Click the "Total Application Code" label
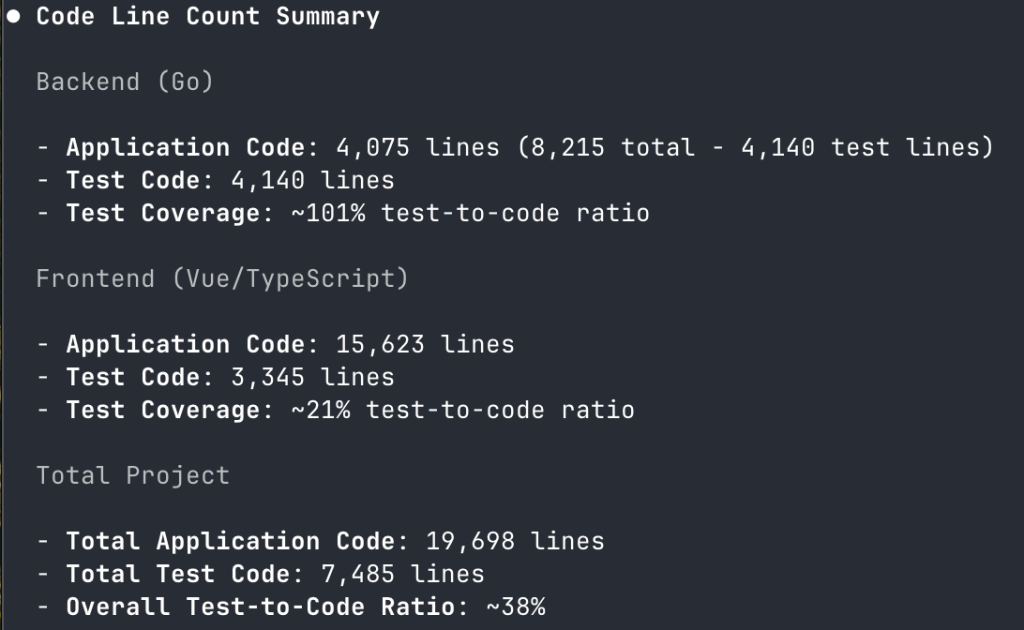This screenshot has height=630, width=1024. 230,542
